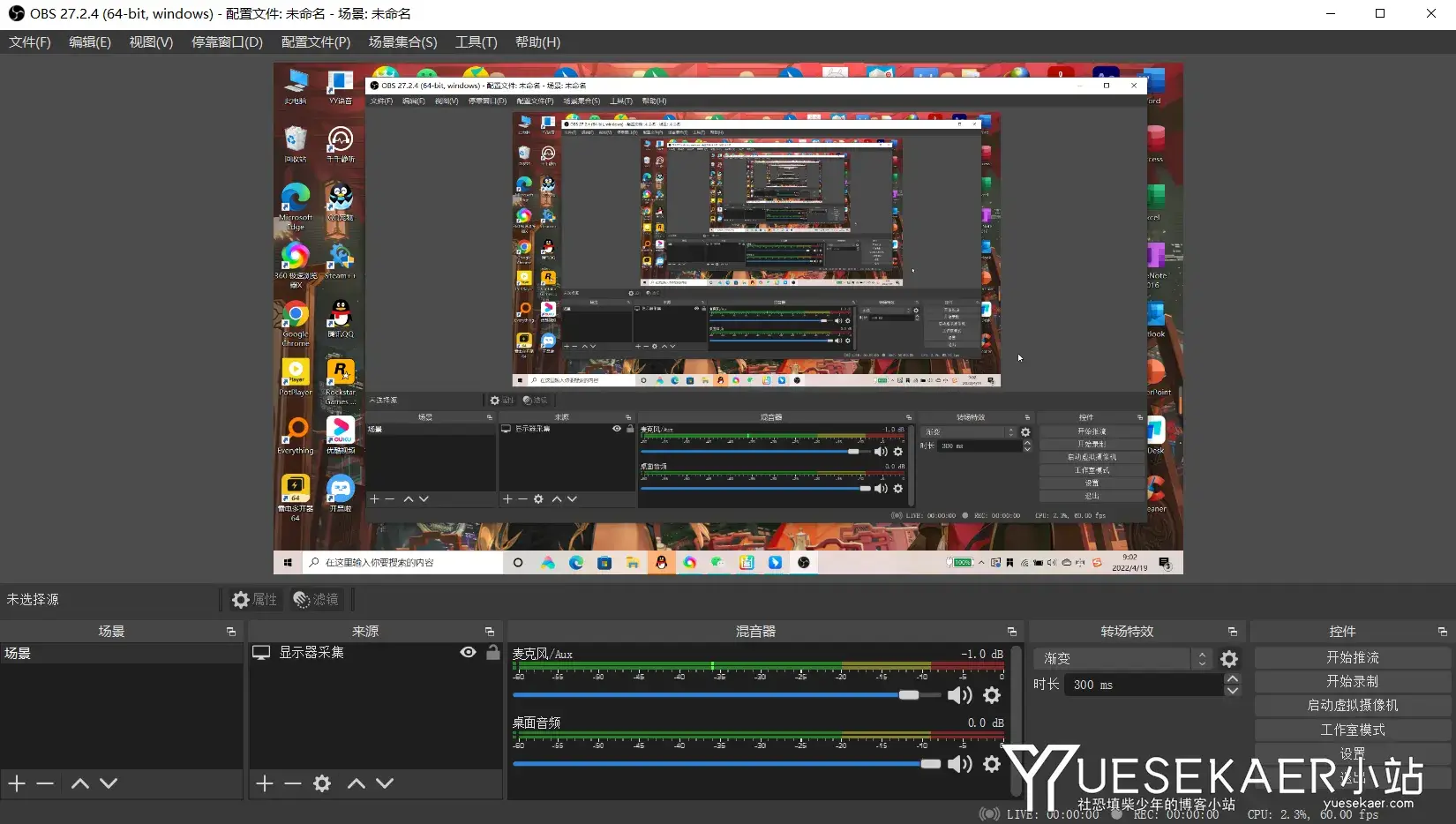1456x824 pixels.
Task: Click the preview canvas of captured display
Action: click(x=728, y=318)
